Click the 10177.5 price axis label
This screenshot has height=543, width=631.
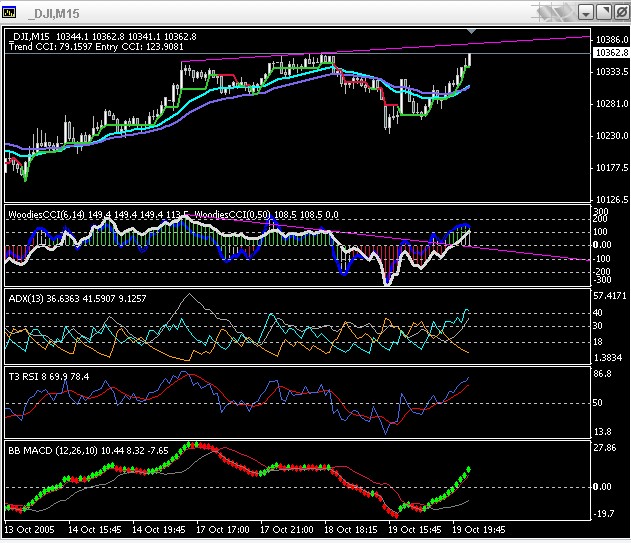click(x=612, y=168)
